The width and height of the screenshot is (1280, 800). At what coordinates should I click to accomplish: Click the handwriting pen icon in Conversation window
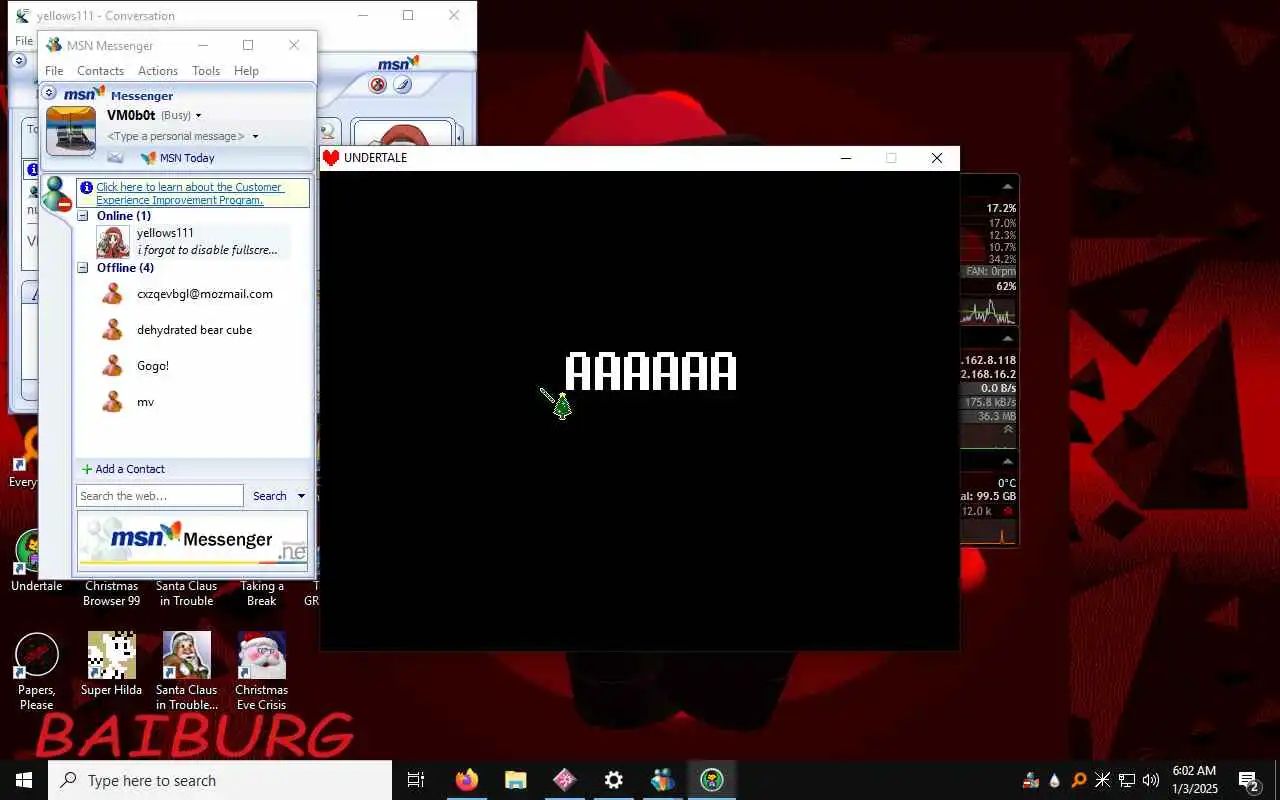point(402,85)
